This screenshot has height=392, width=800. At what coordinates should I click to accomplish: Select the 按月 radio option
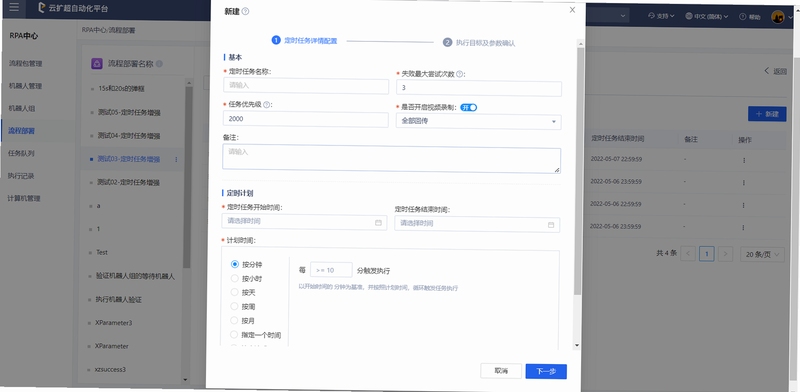[x=235, y=321]
